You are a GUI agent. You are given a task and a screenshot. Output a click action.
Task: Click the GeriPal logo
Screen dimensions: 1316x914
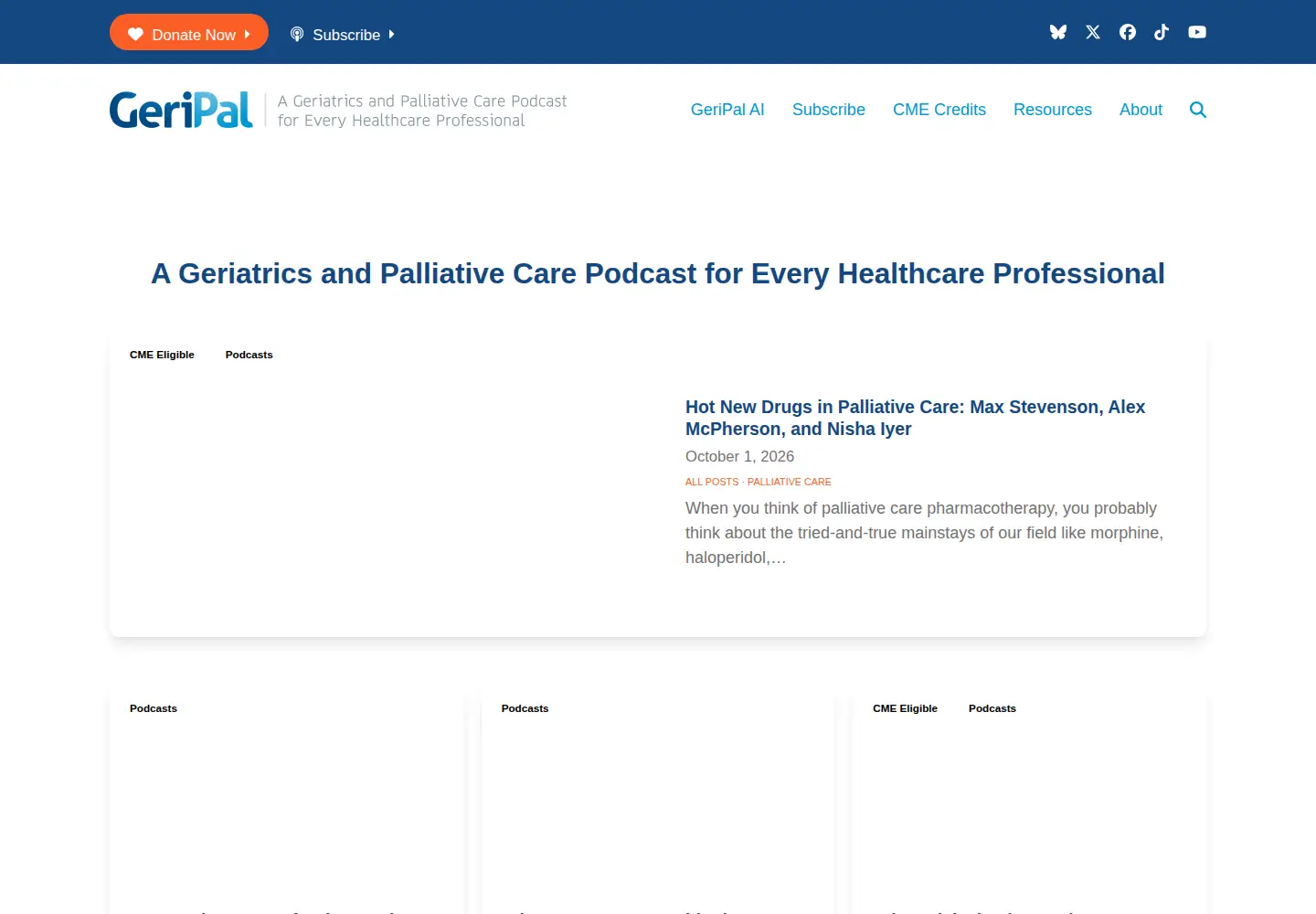click(x=181, y=110)
